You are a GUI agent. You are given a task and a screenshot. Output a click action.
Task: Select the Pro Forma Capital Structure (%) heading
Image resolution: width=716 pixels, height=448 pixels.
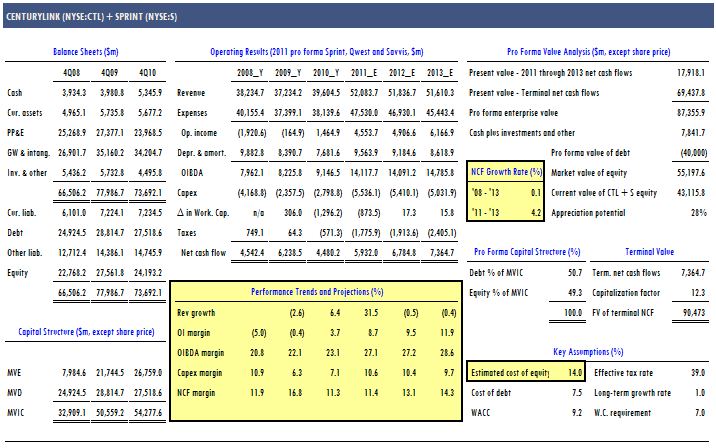pyautogui.click(x=527, y=251)
